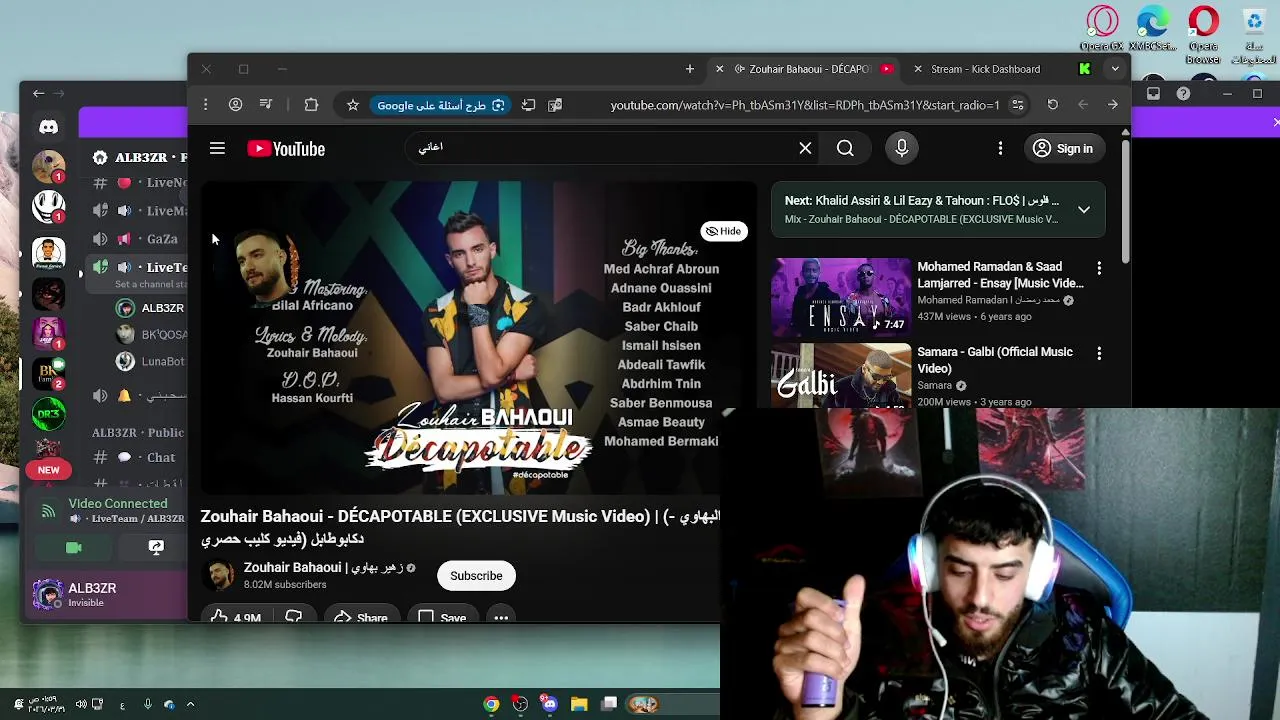Expand the Next up mix playlist panel
Screen dimensions: 1280x720
[x=1084, y=210]
